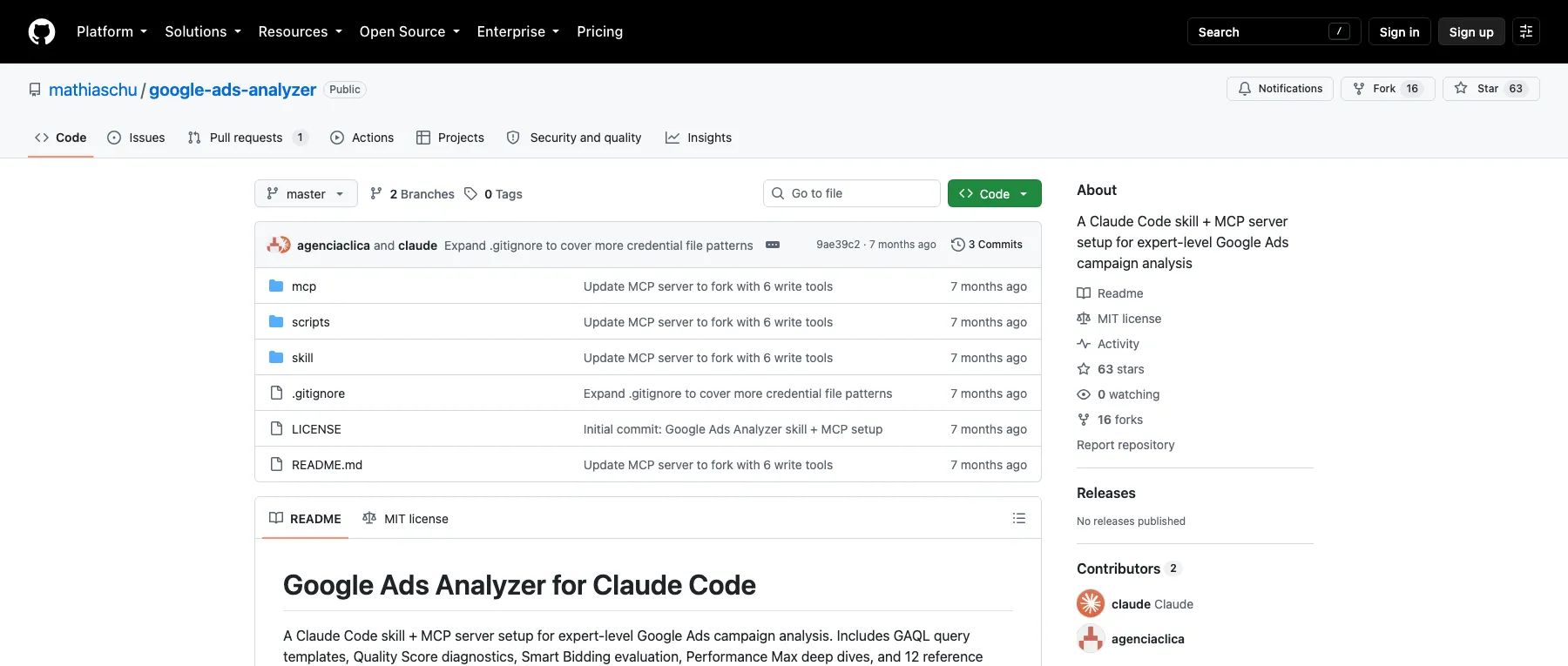
Task: Expand the Open Source menu
Action: pyautogui.click(x=409, y=31)
